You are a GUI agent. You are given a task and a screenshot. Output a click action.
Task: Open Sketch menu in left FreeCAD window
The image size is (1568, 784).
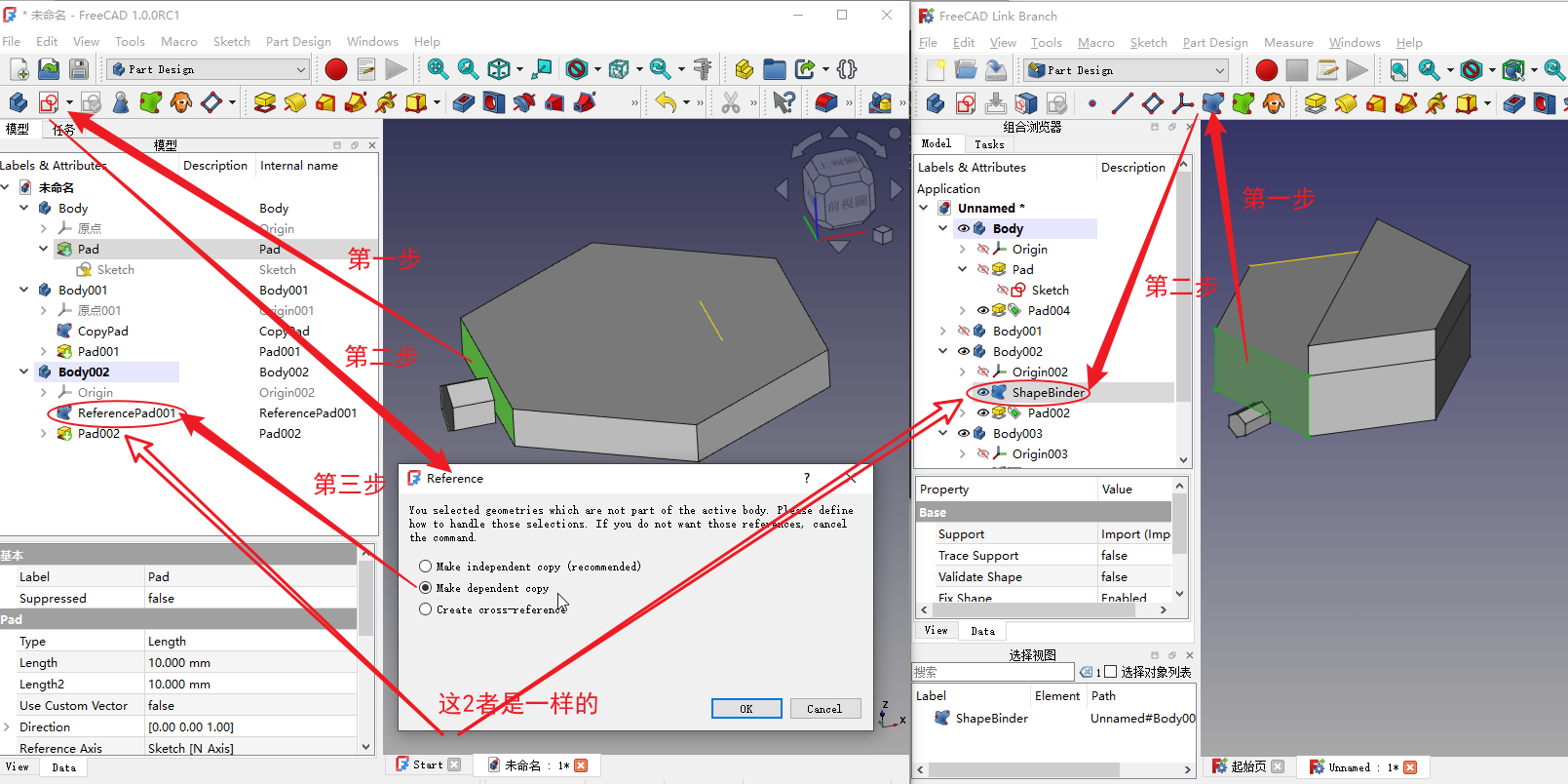pyautogui.click(x=232, y=41)
